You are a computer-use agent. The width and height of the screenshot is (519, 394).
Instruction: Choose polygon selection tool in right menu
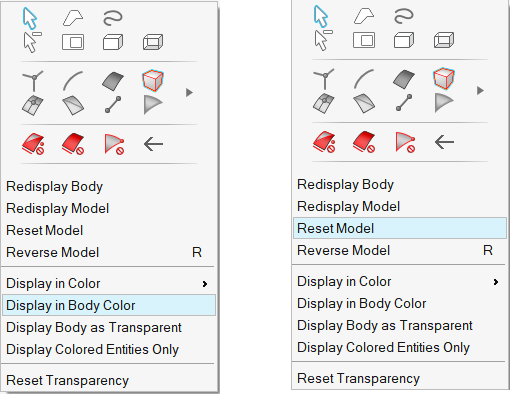coord(364,16)
